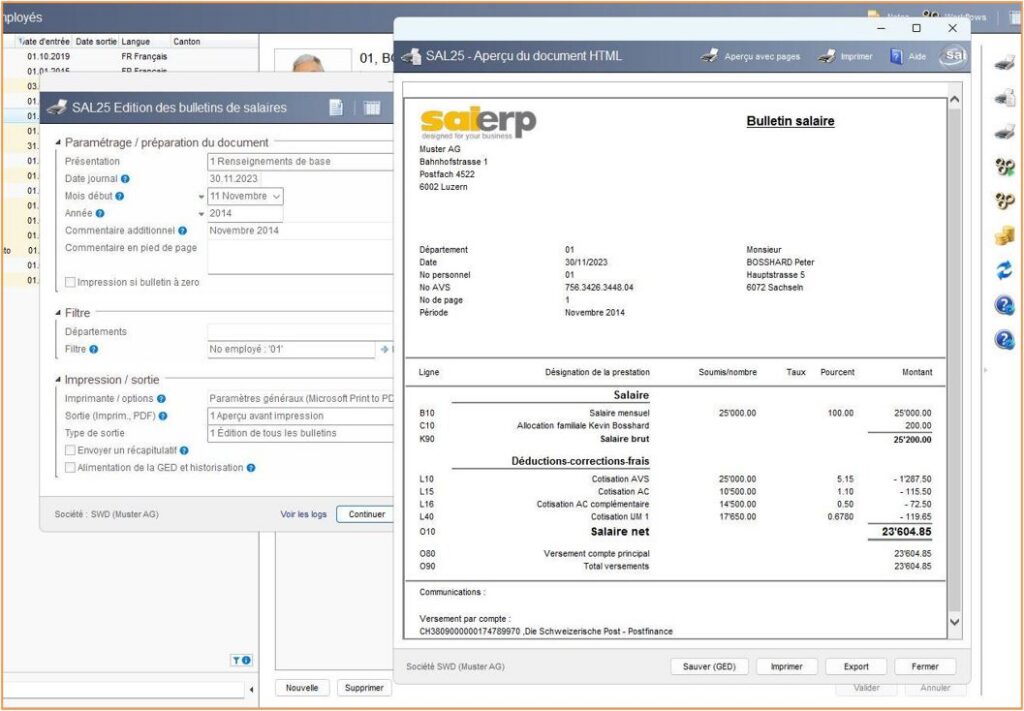Tick 'Alimentation de la GED et historisation' checkbox
The image size is (1024, 711).
[x=70, y=468]
